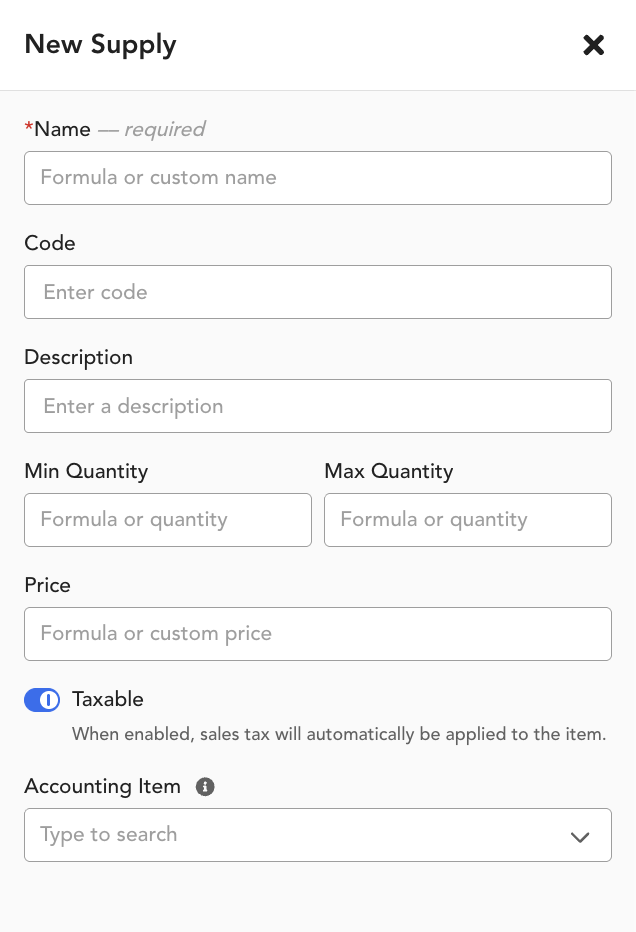
Task: Toggle the Taxable switch off
Action: [x=42, y=700]
